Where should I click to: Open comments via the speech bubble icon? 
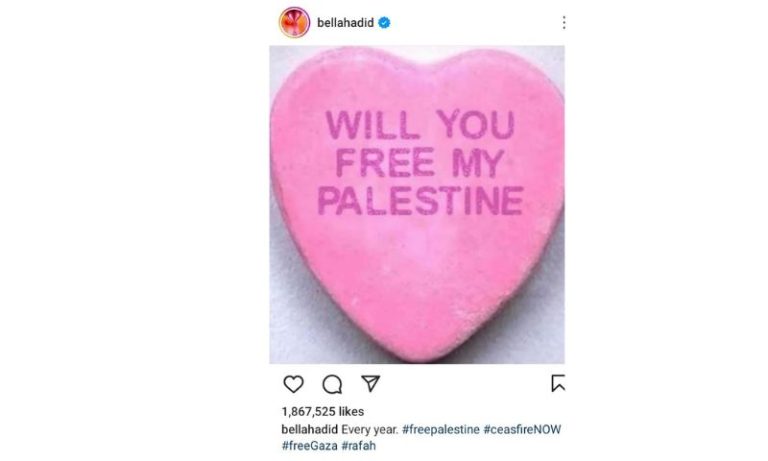[x=332, y=385]
